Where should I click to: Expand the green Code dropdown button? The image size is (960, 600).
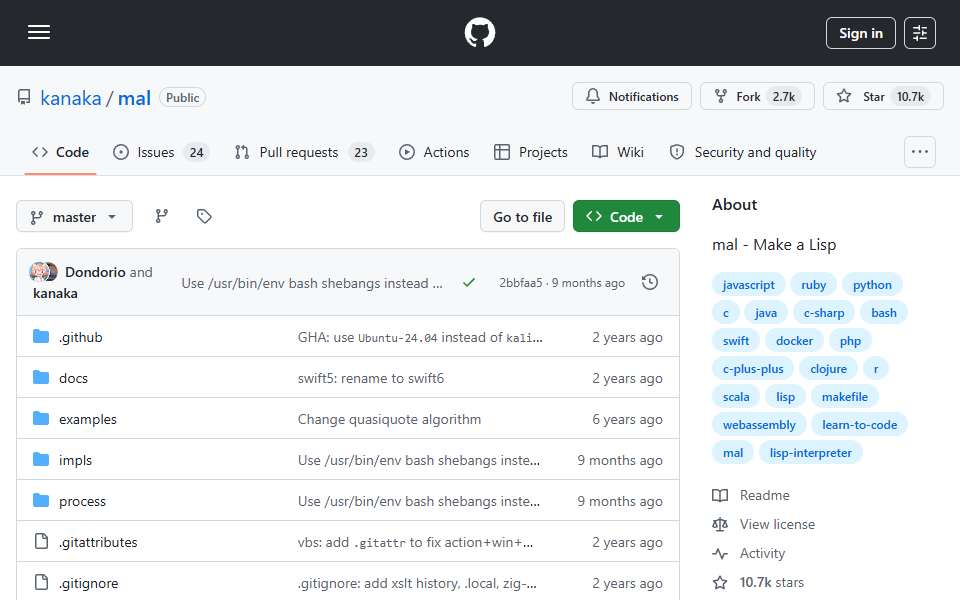point(626,217)
